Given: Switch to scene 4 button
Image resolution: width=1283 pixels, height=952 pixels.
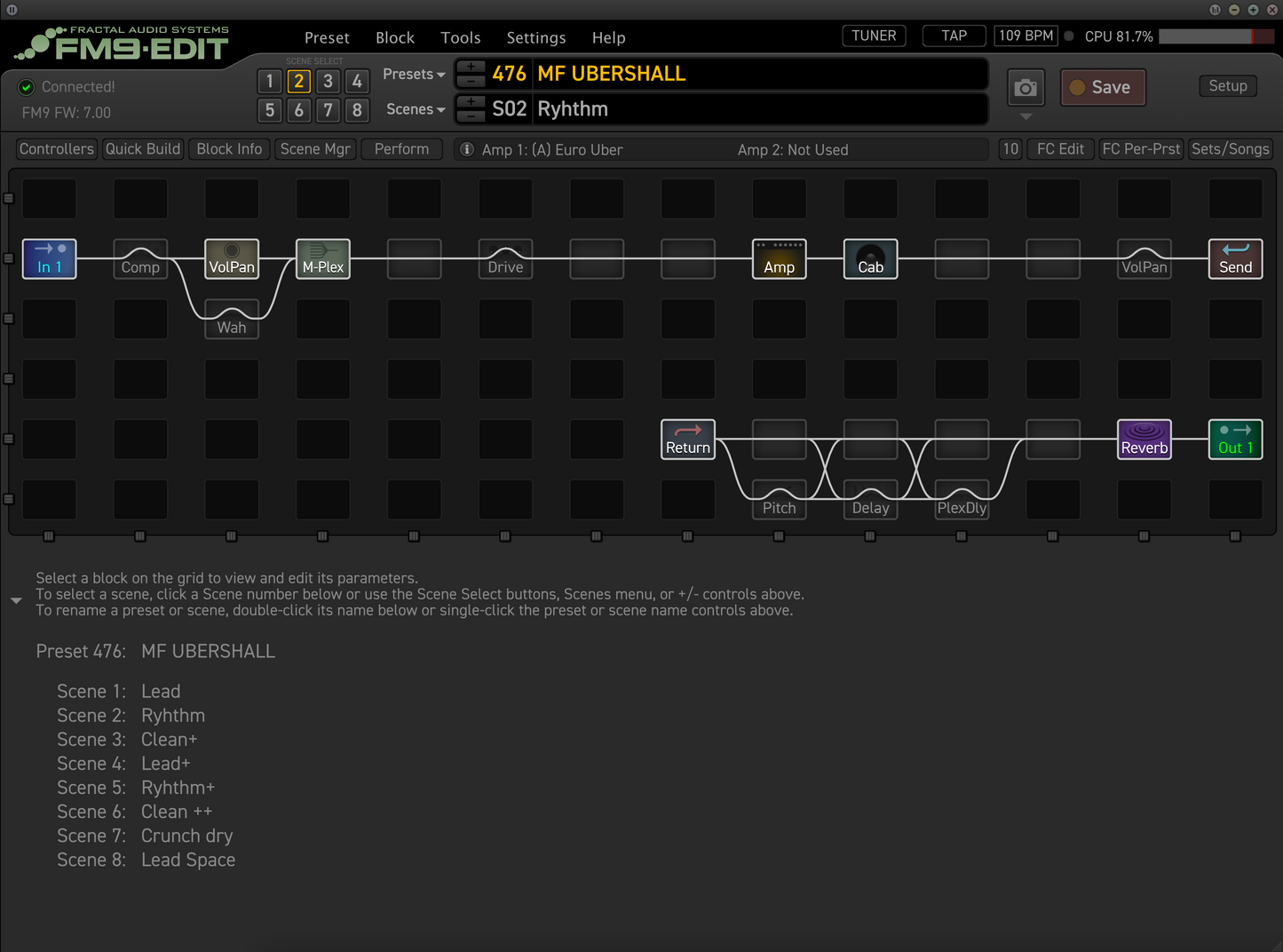Looking at the screenshot, I should click(357, 81).
